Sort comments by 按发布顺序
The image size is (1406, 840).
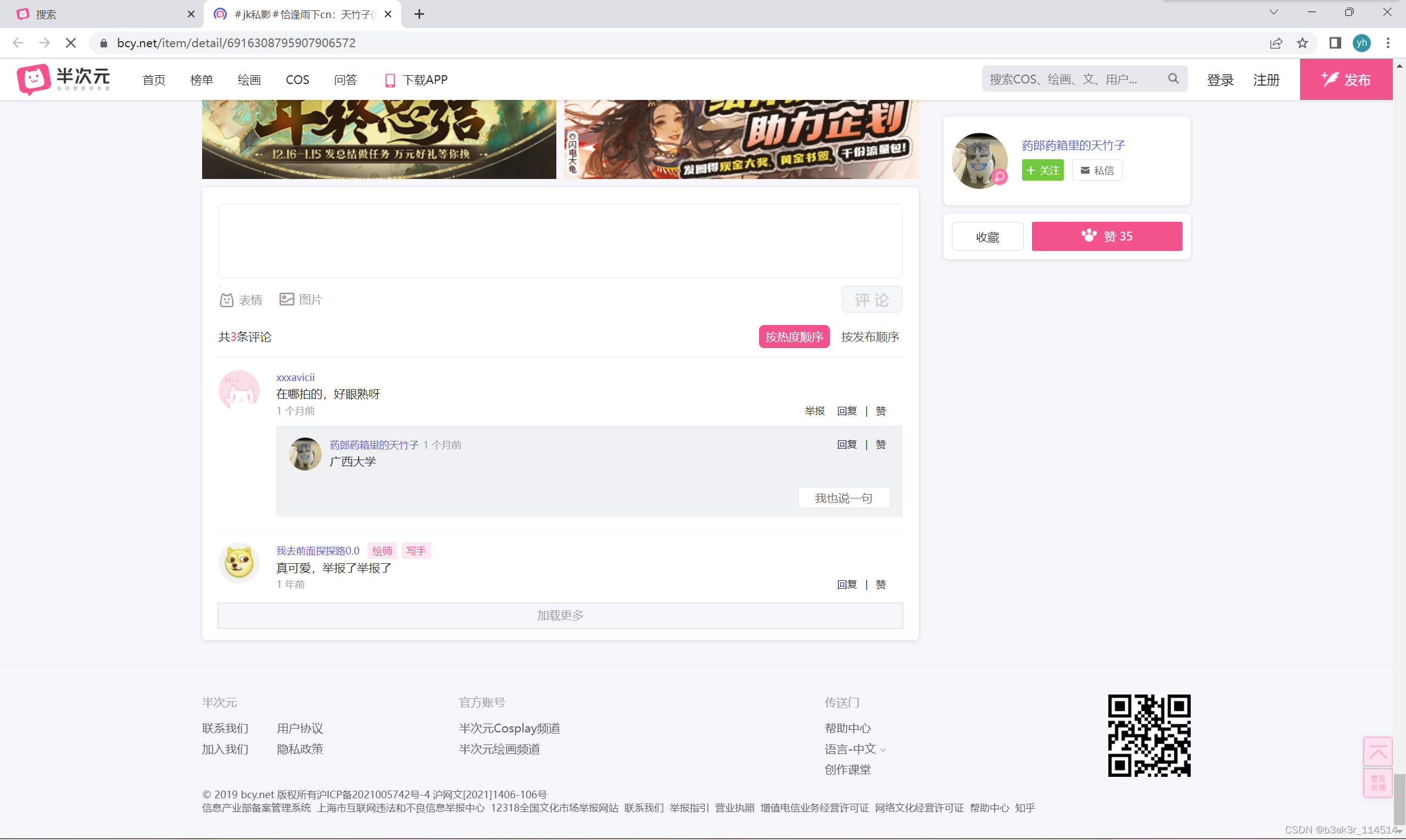tap(870, 337)
